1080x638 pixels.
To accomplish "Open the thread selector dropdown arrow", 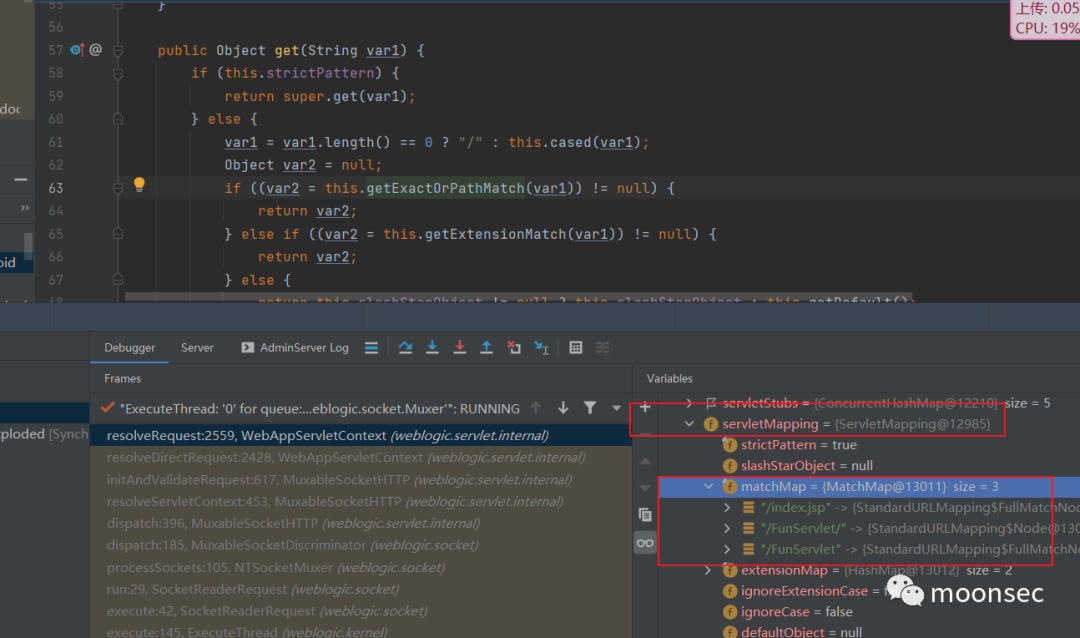I will coord(616,409).
